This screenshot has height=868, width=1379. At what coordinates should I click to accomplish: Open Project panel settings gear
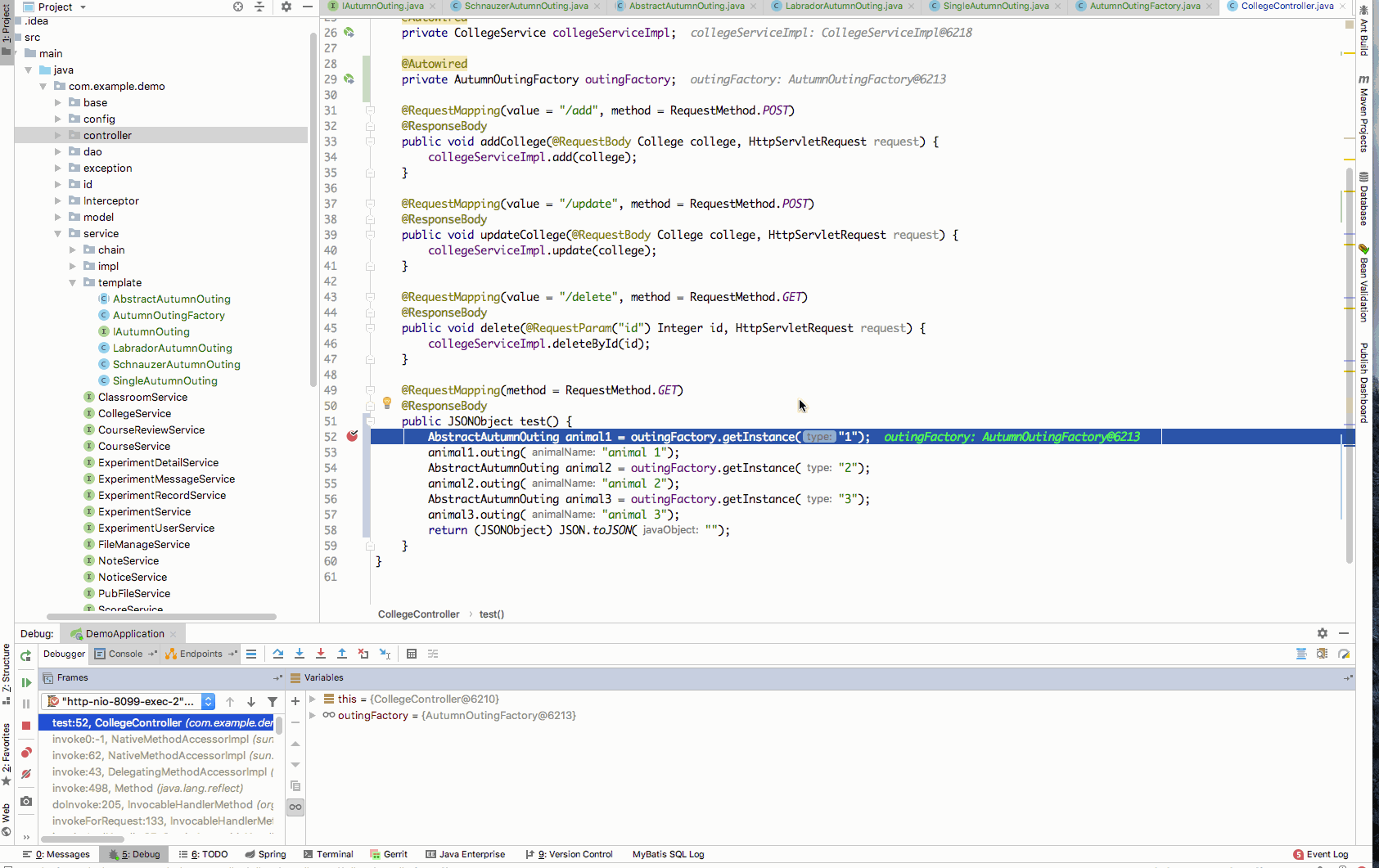tap(286, 7)
